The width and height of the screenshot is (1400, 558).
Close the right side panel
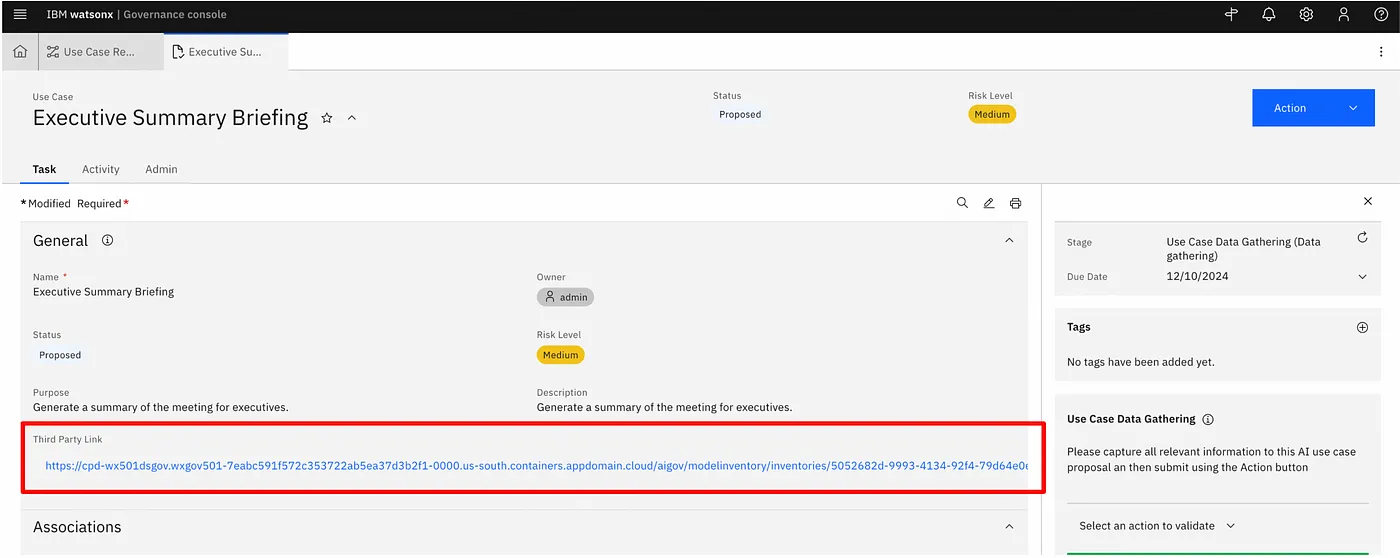tap(1368, 202)
